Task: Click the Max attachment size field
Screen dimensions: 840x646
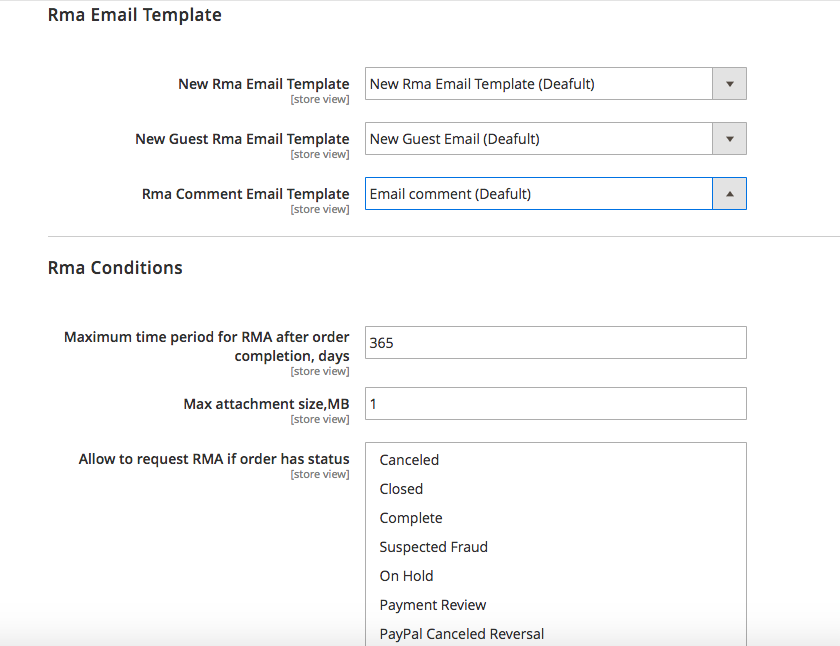Action: coord(556,404)
